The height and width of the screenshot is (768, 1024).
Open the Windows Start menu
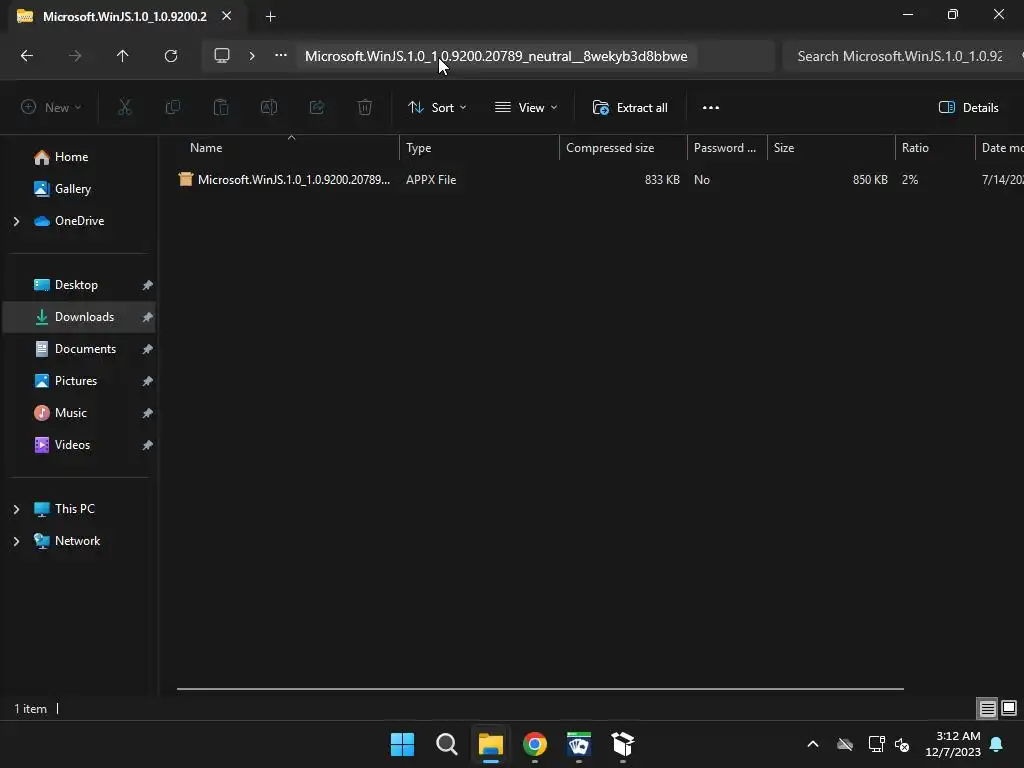pos(402,744)
